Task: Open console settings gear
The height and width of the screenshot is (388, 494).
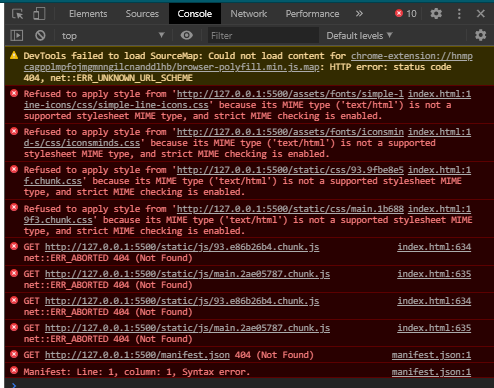Action: tap(480, 35)
